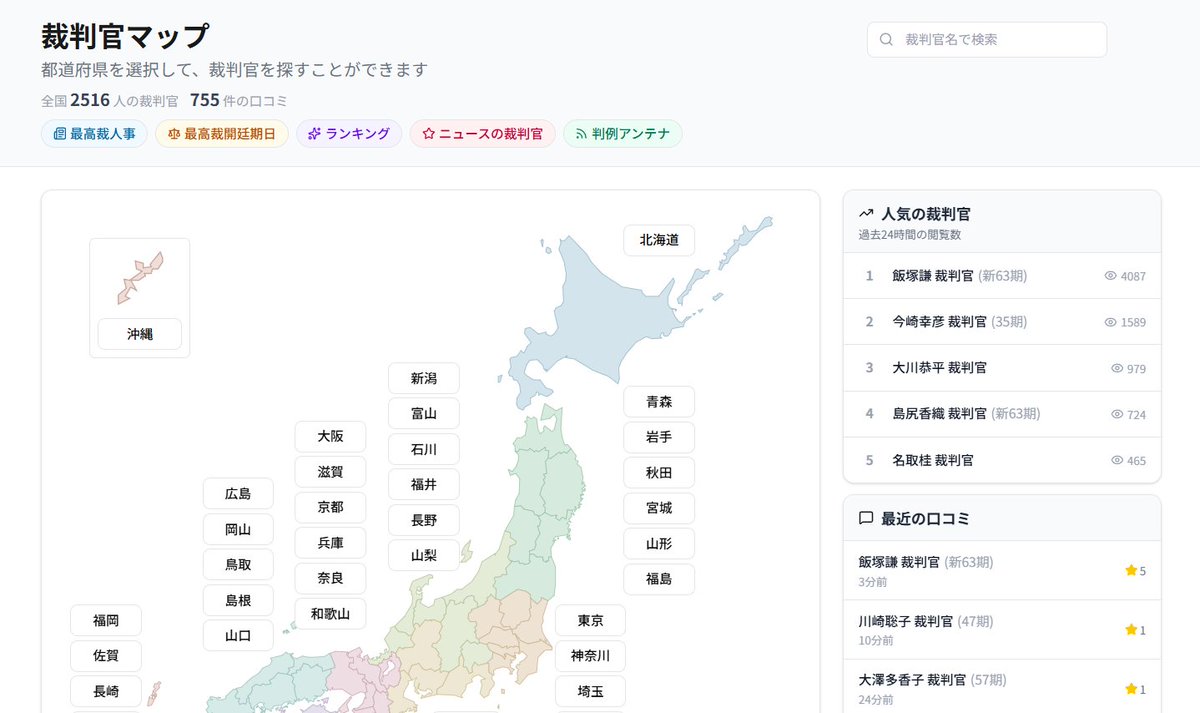This screenshot has height=713, width=1200.
Task: Select 埼玉 prefecture
Action: [x=590, y=691]
